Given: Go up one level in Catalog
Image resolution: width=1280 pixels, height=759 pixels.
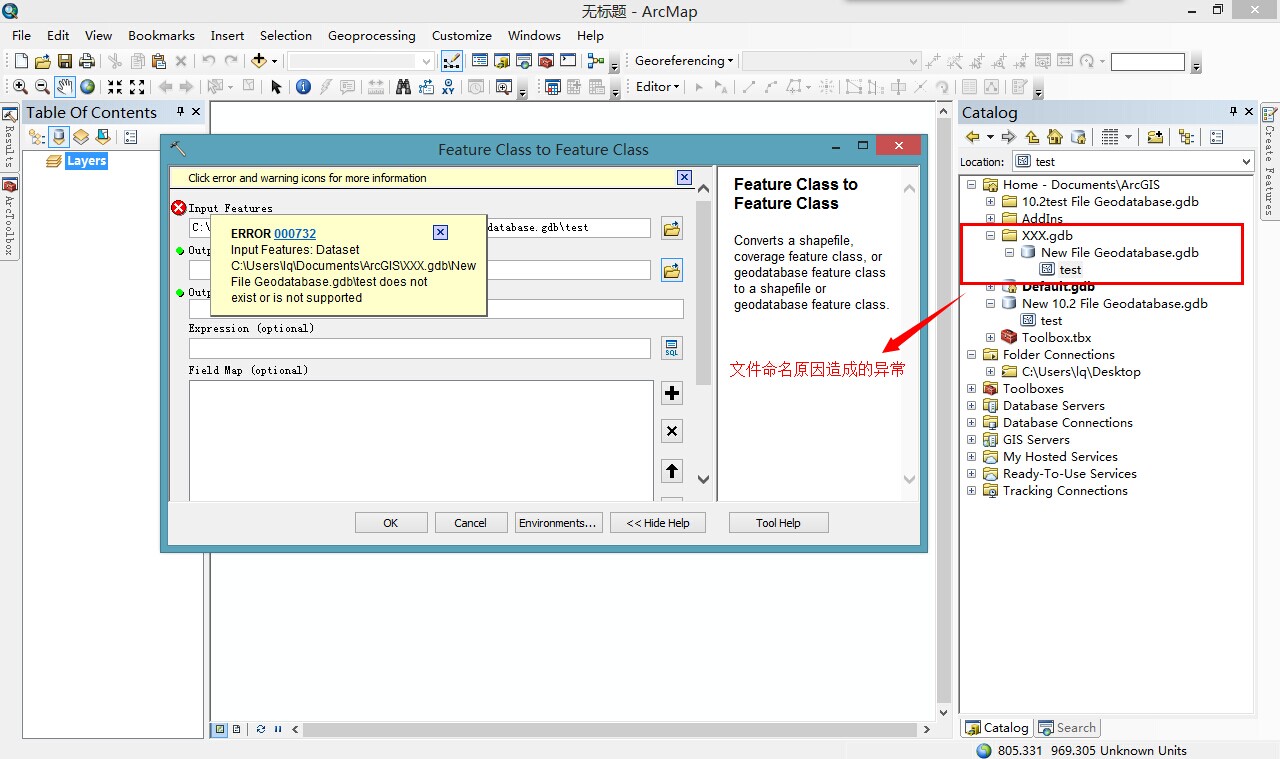Looking at the screenshot, I should (1032, 137).
